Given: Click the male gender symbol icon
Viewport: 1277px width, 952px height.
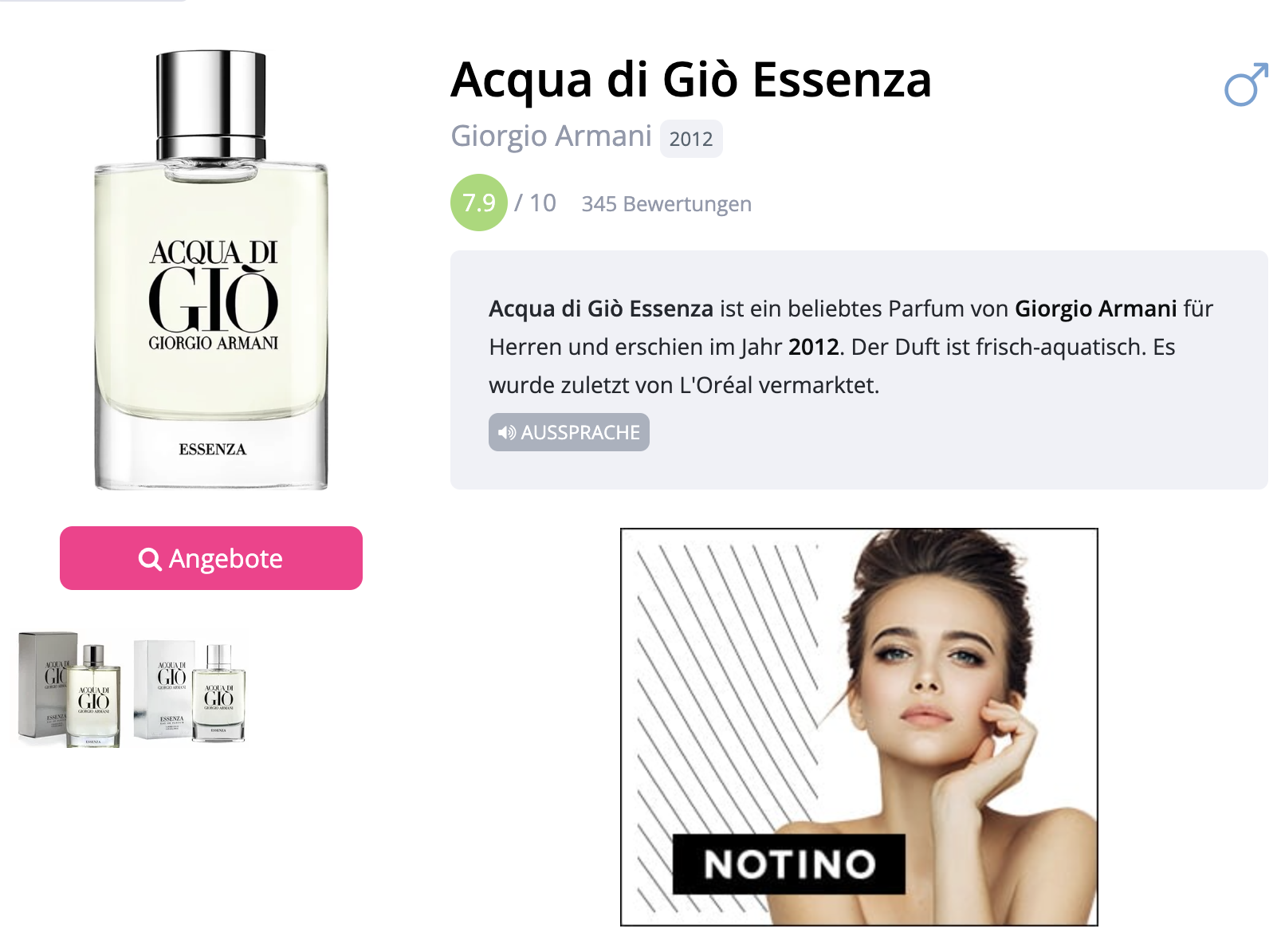Looking at the screenshot, I should click(x=1247, y=84).
